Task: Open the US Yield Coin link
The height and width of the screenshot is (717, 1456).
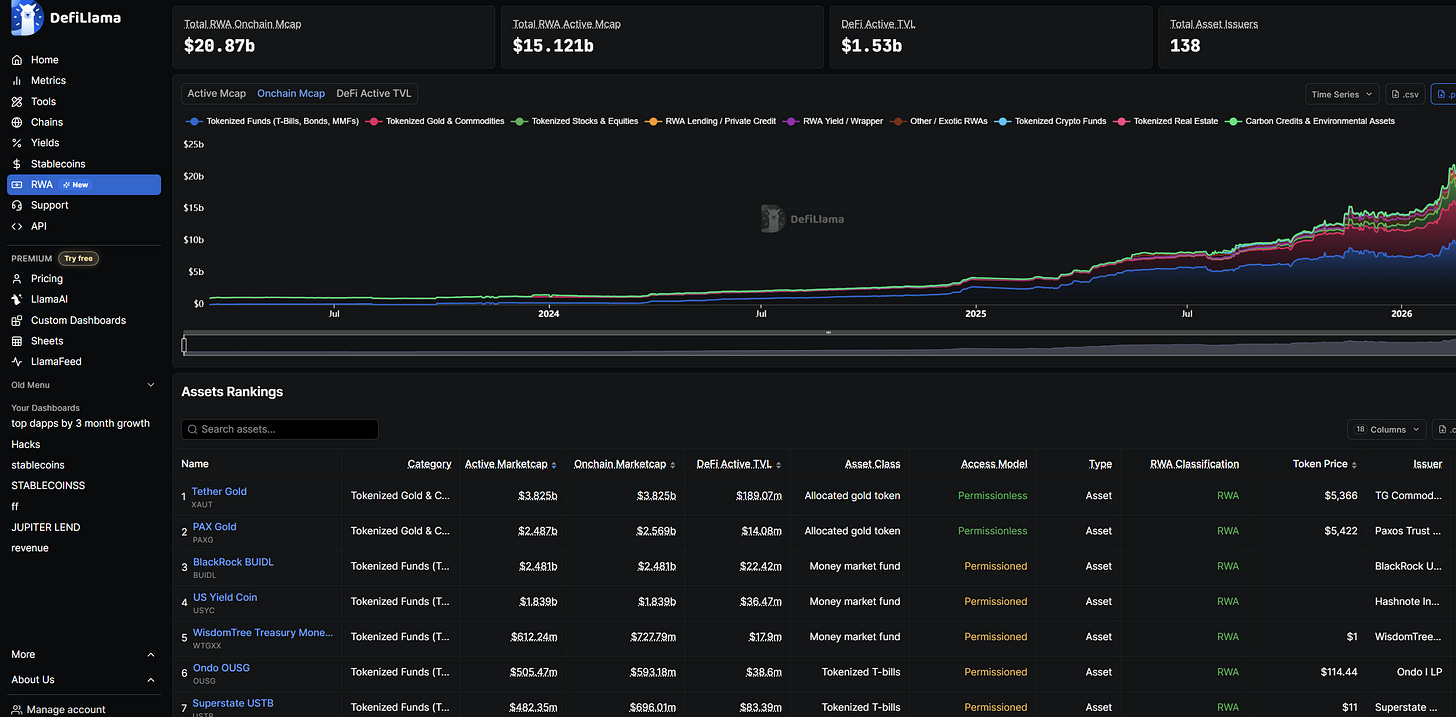Action: click(x=225, y=597)
